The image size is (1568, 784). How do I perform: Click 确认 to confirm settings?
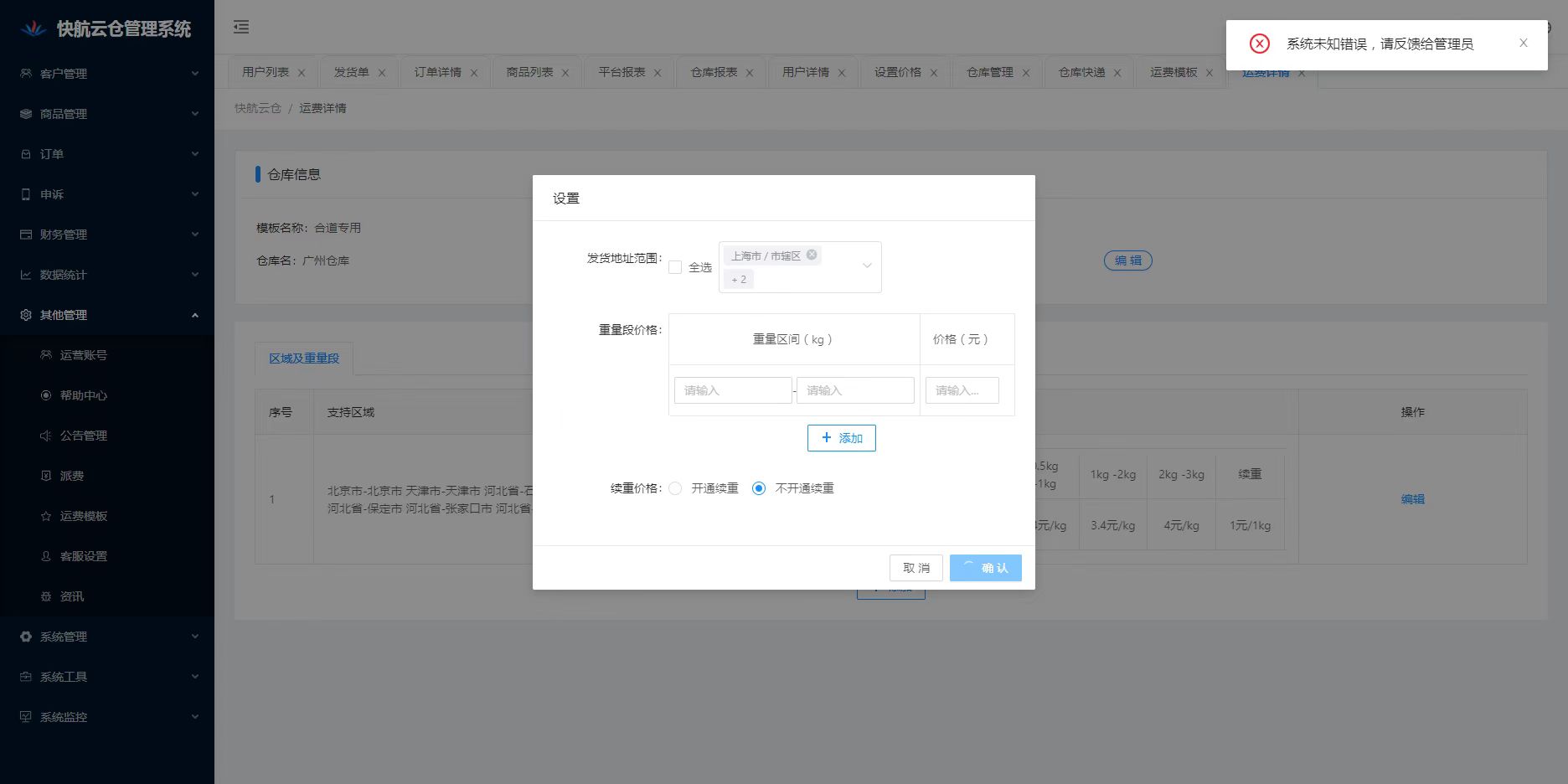(x=986, y=568)
